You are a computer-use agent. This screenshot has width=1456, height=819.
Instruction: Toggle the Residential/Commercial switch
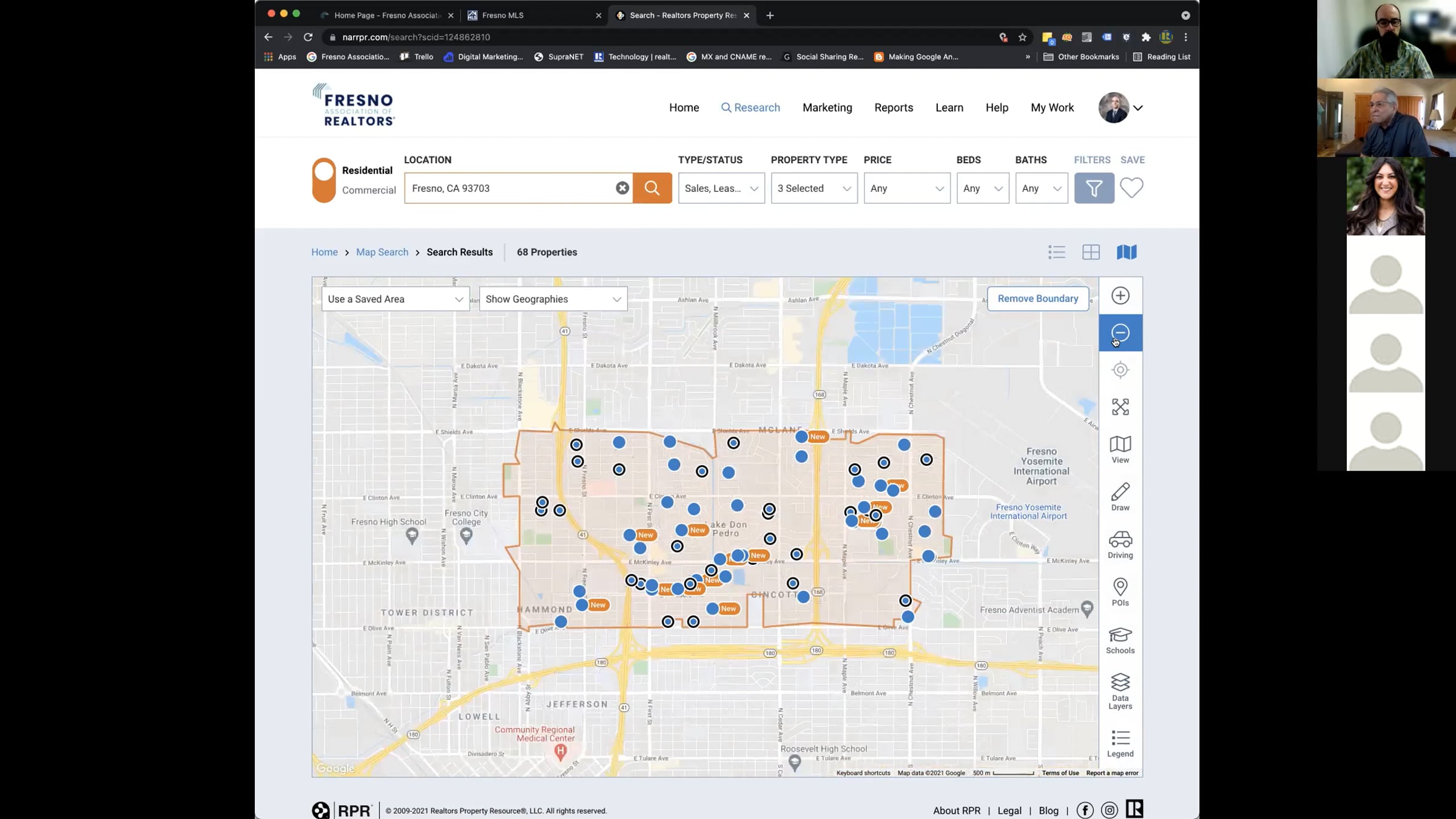click(x=324, y=180)
